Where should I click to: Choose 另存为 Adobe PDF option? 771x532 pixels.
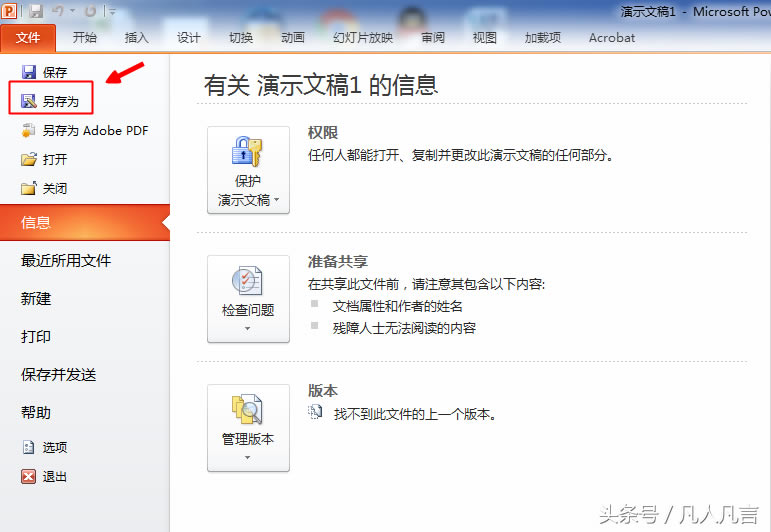pyautogui.click(x=84, y=130)
